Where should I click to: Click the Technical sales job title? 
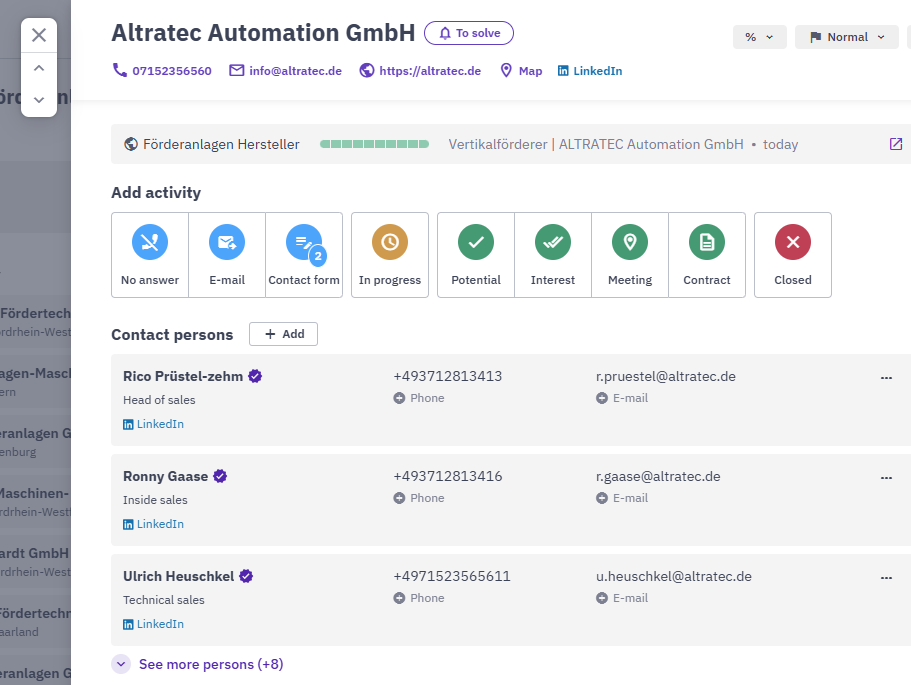coord(164,600)
